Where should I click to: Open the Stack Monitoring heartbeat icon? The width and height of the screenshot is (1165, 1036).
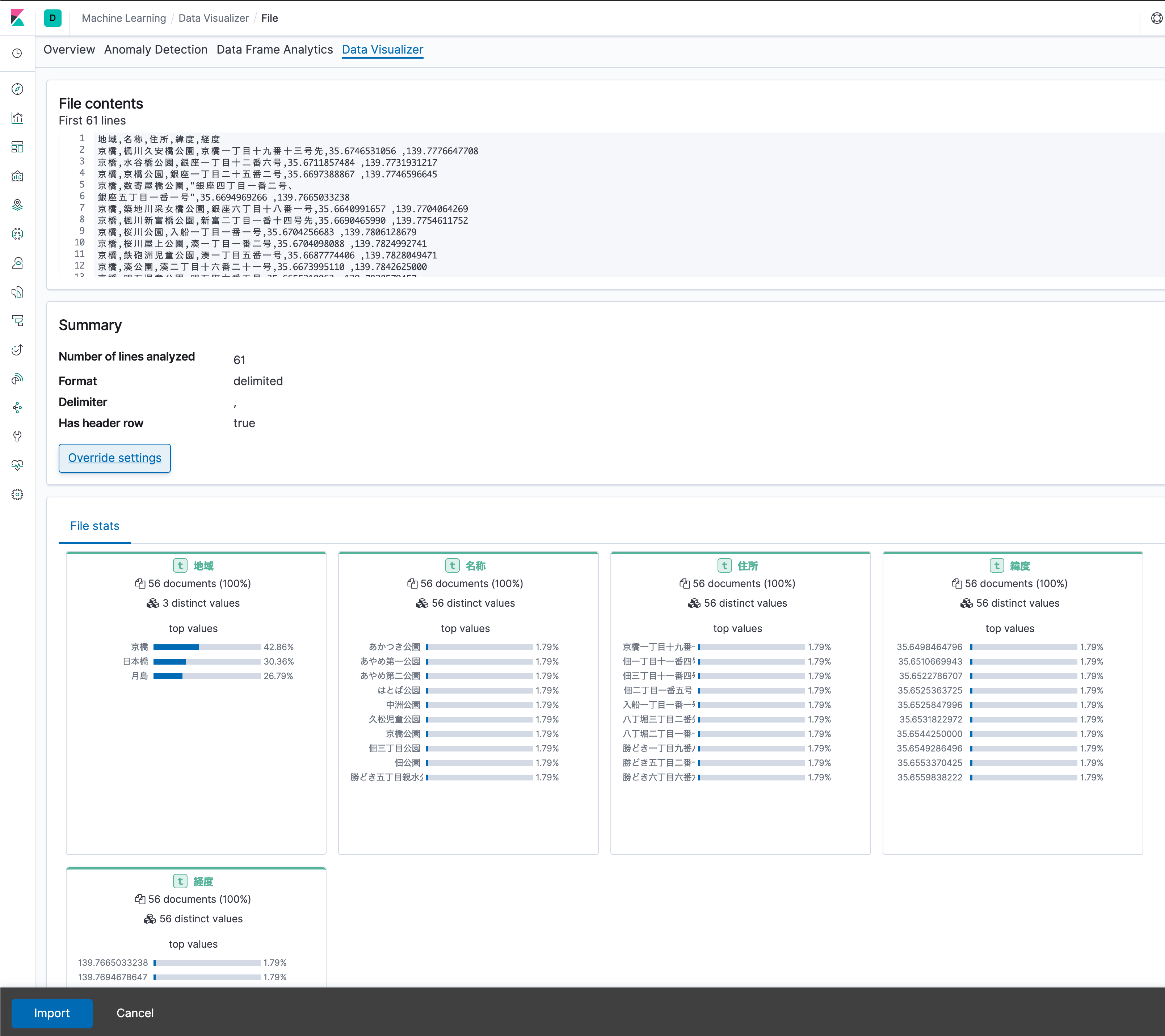17,466
